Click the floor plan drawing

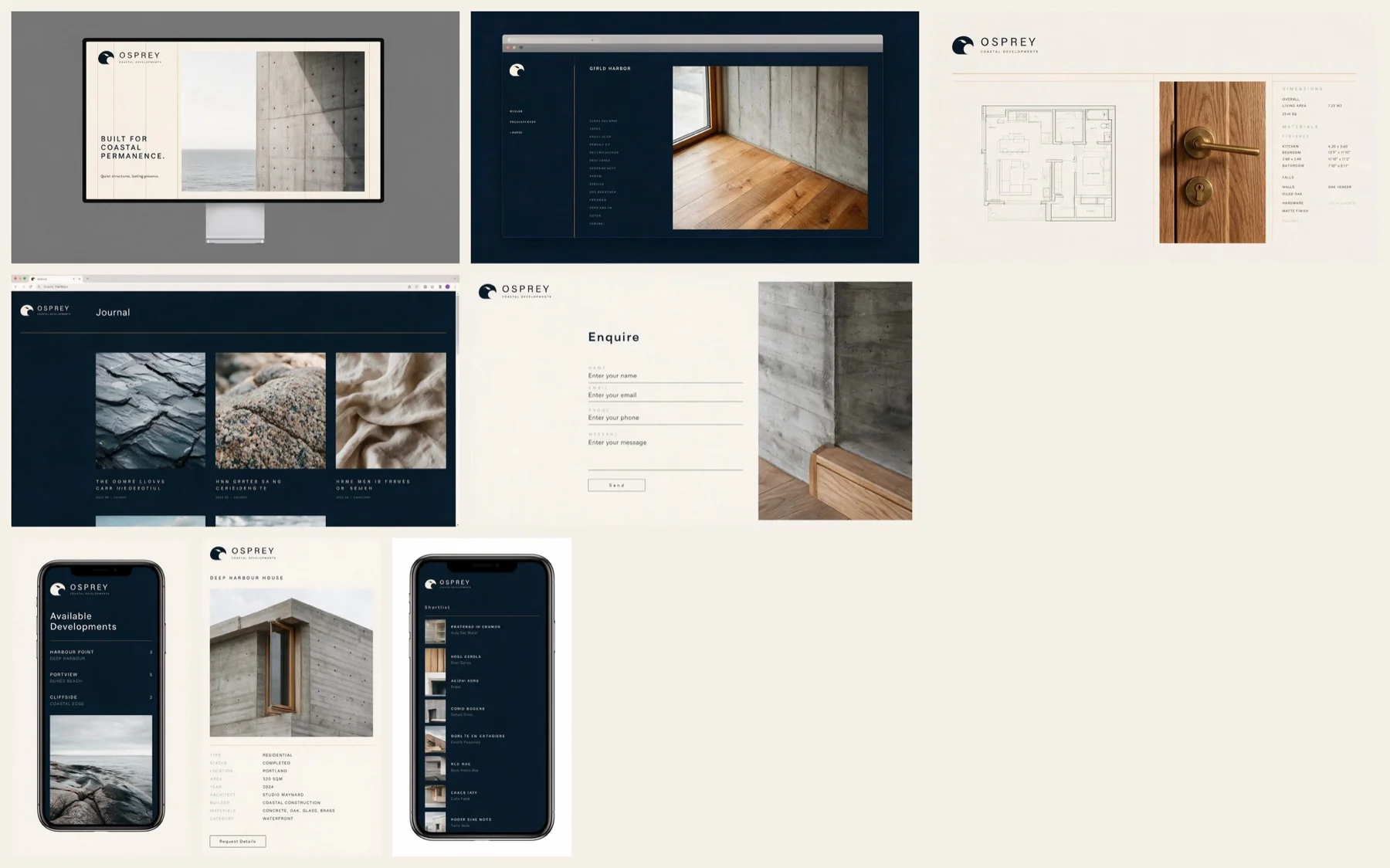(x=1049, y=164)
